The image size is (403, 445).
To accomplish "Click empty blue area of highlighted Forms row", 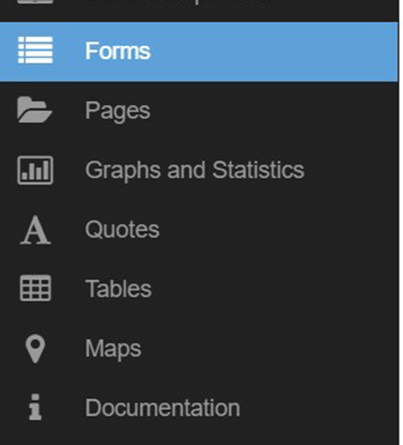I will [x=273, y=51].
